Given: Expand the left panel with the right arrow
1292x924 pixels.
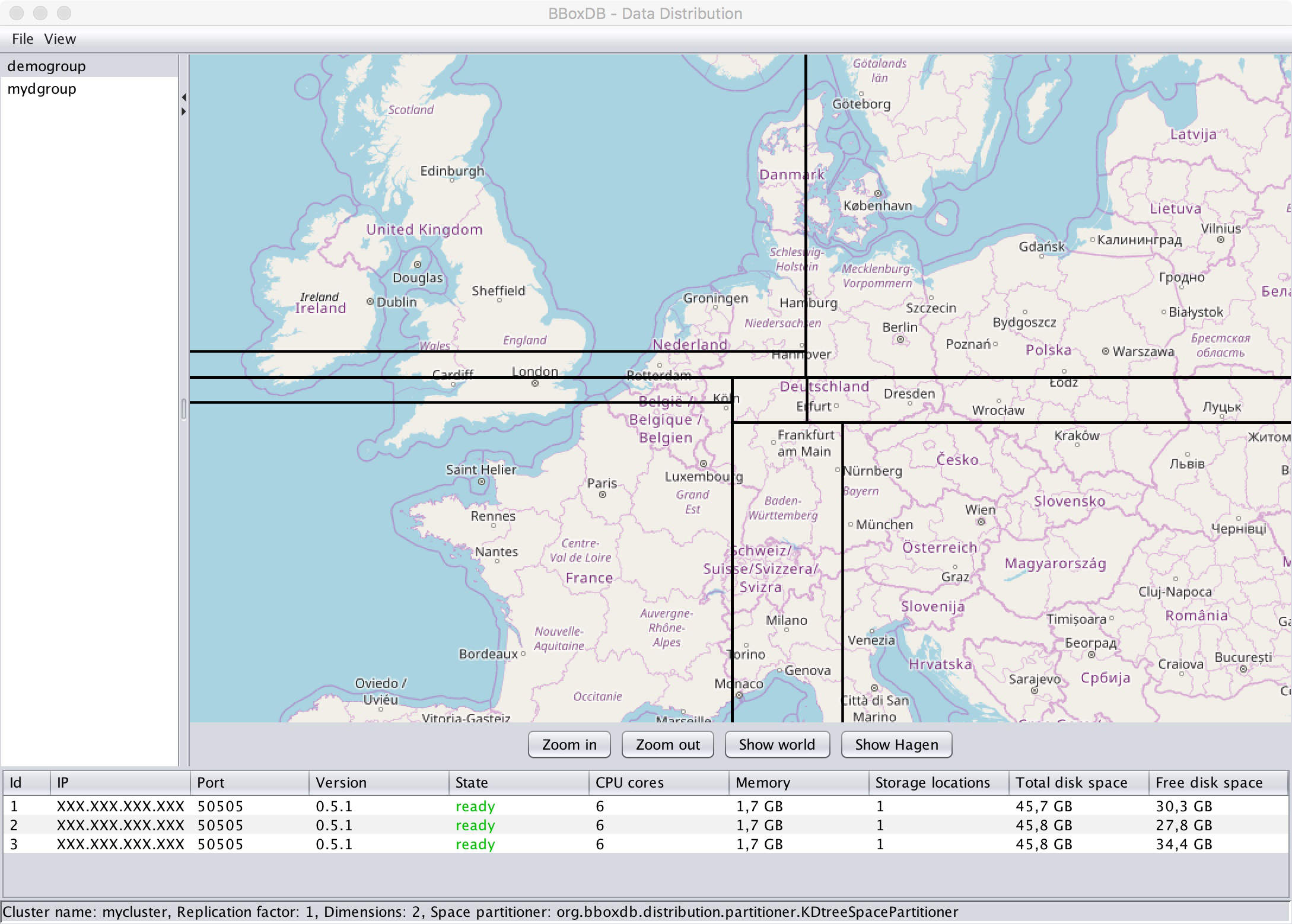Looking at the screenshot, I should 184,111.
